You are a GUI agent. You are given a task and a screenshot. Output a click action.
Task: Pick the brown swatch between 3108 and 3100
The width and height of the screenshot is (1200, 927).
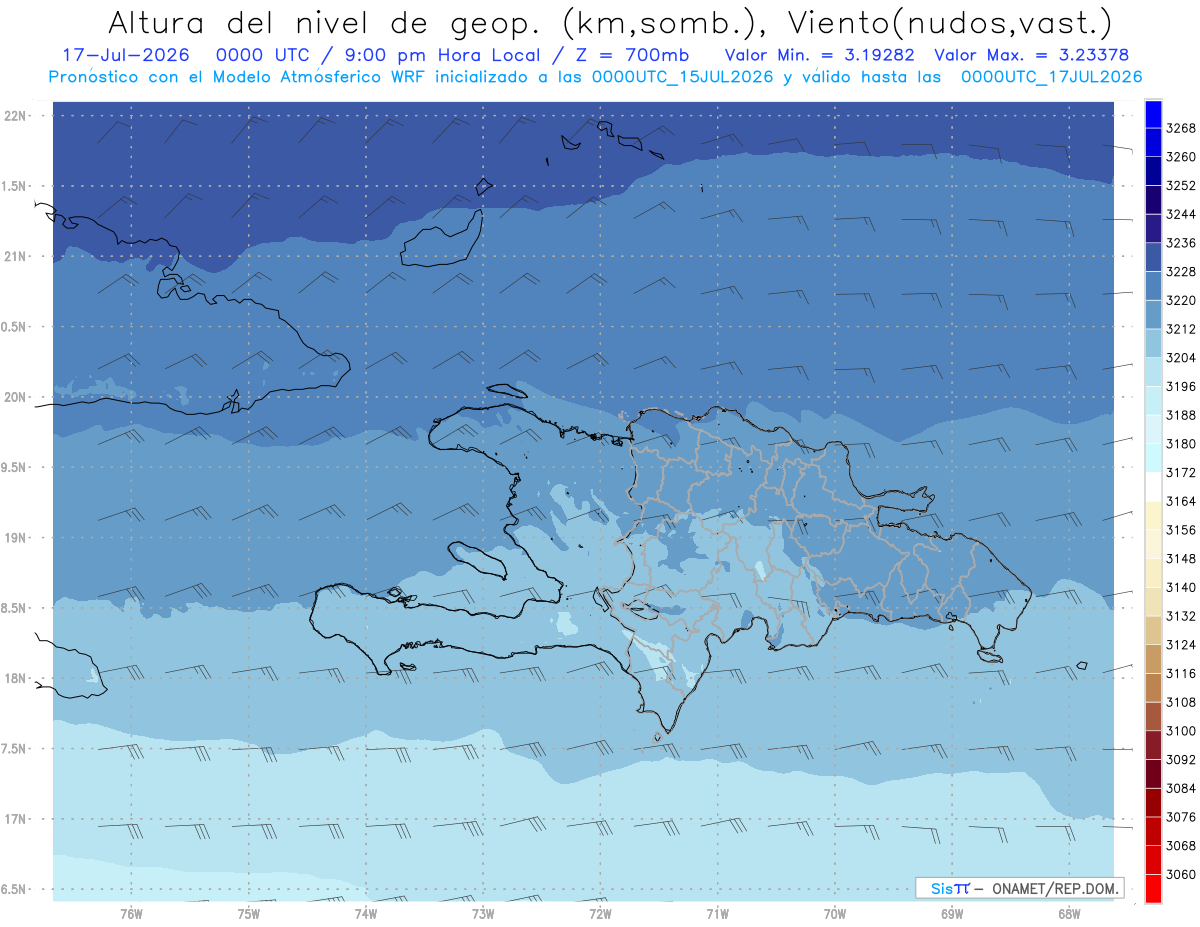point(1153,716)
